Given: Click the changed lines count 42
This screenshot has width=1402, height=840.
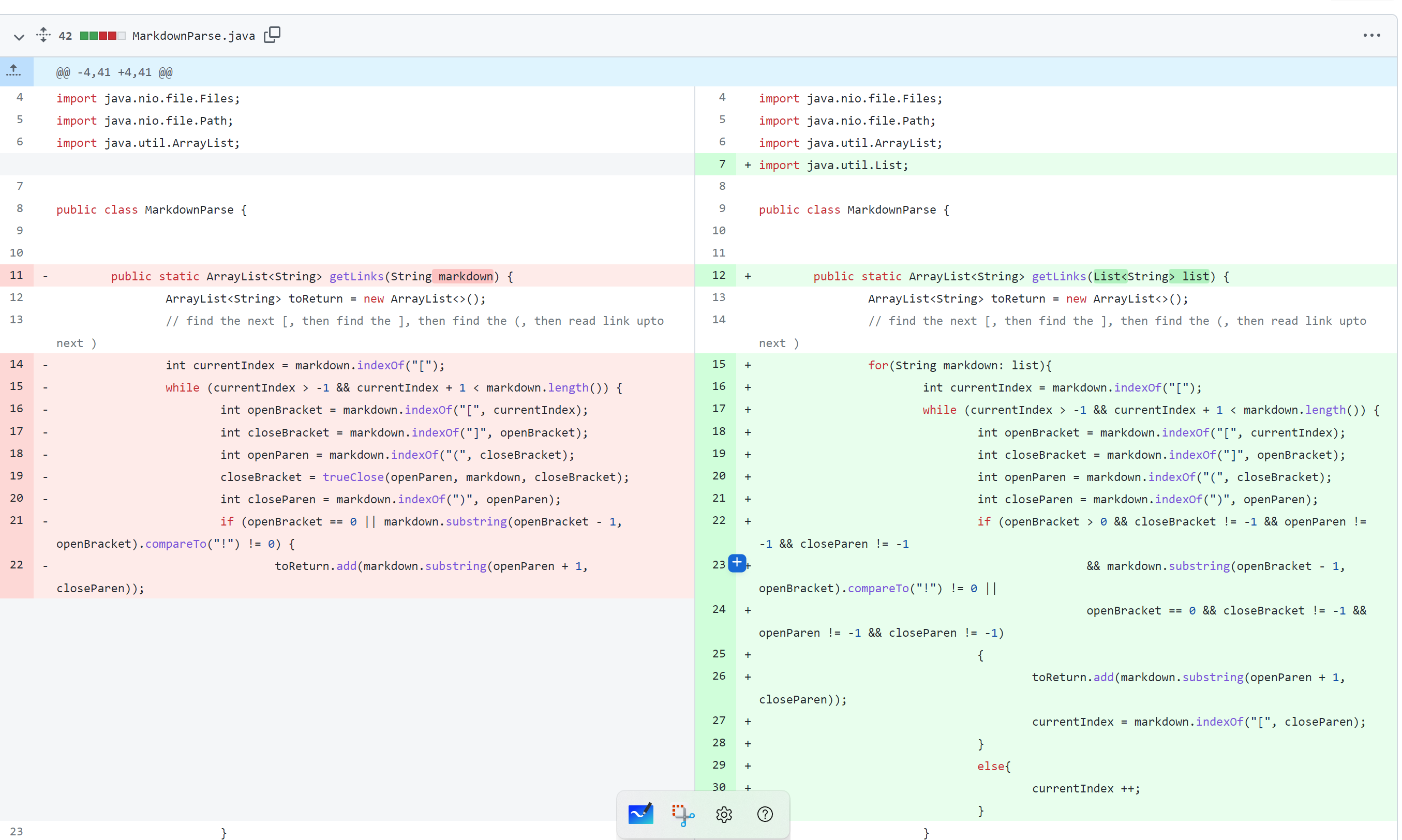Looking at the screenshot, I should (66, 36).
